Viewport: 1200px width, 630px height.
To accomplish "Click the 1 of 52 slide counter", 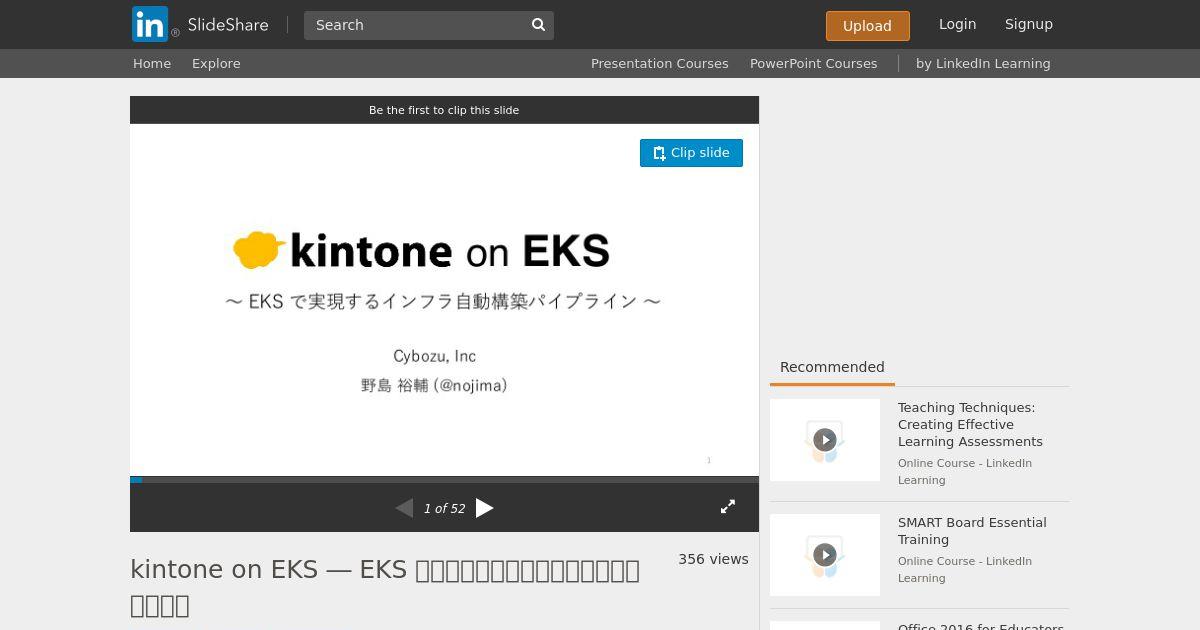I will point(444,509).
